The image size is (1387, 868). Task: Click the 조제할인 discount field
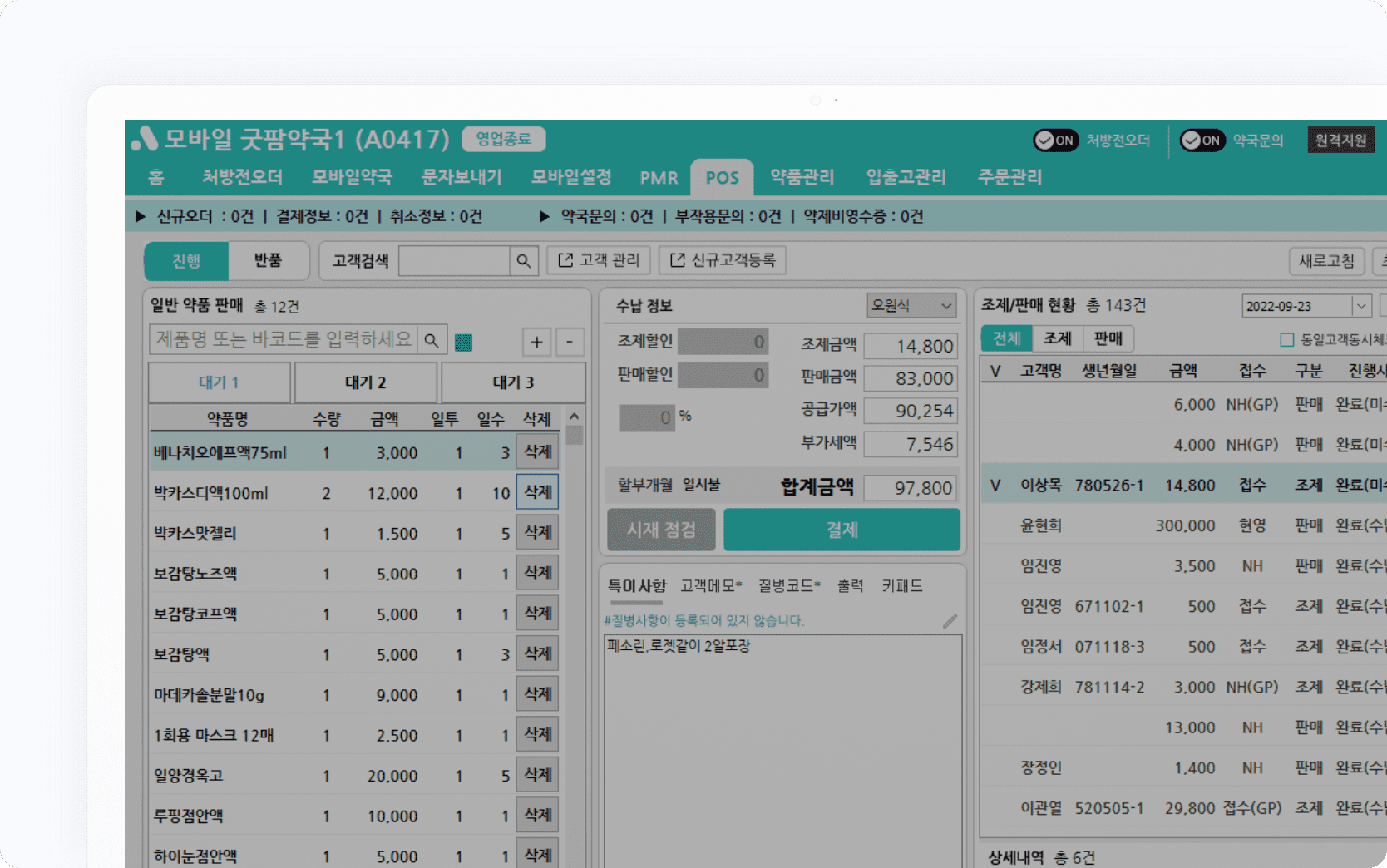point(723,342)
